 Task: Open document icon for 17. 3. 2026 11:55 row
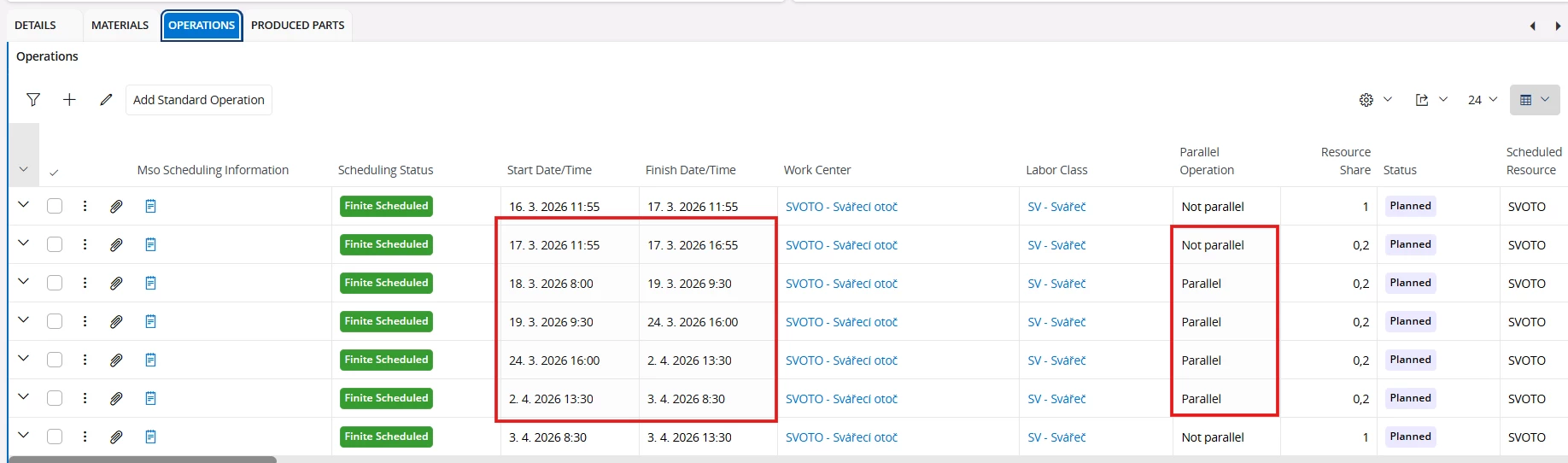(x=150, y=244)
